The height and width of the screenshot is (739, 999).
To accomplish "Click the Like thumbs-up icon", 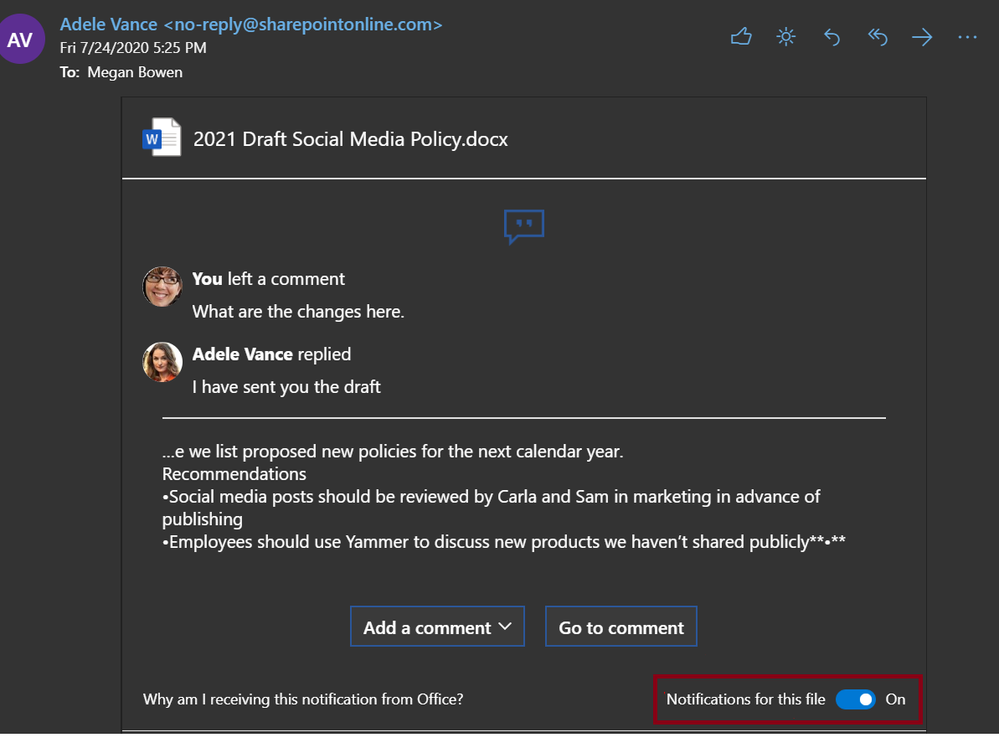I will 741,37.
